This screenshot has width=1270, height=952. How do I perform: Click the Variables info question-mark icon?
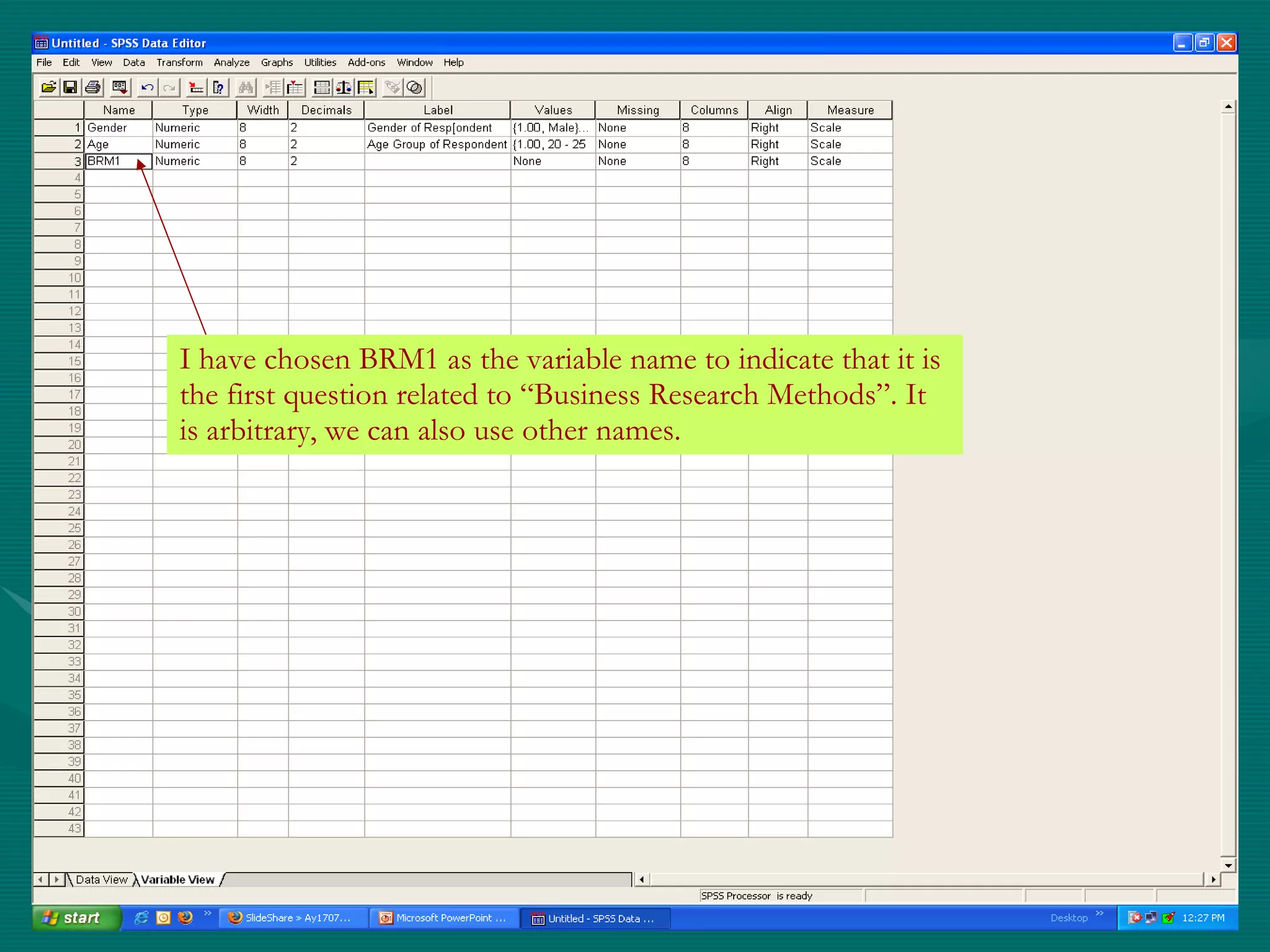click(x=218, y=87)
